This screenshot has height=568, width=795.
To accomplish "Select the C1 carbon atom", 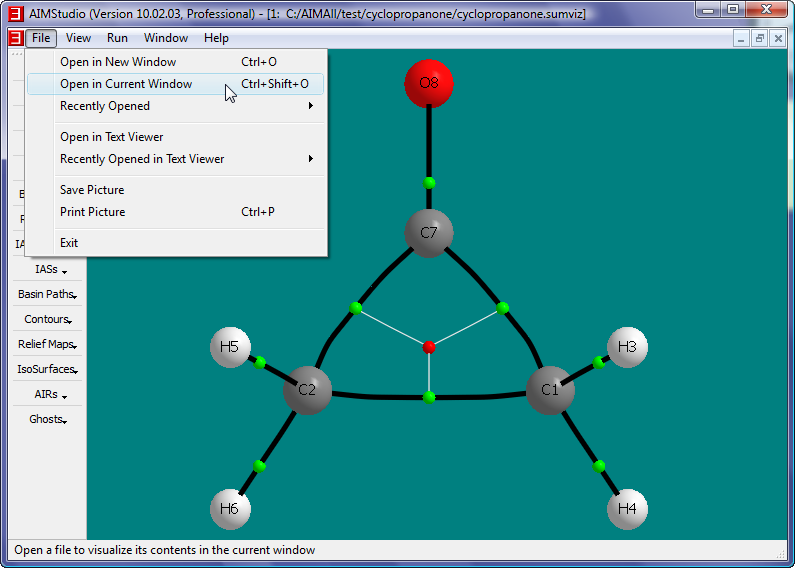I will (x=550, y=390).
